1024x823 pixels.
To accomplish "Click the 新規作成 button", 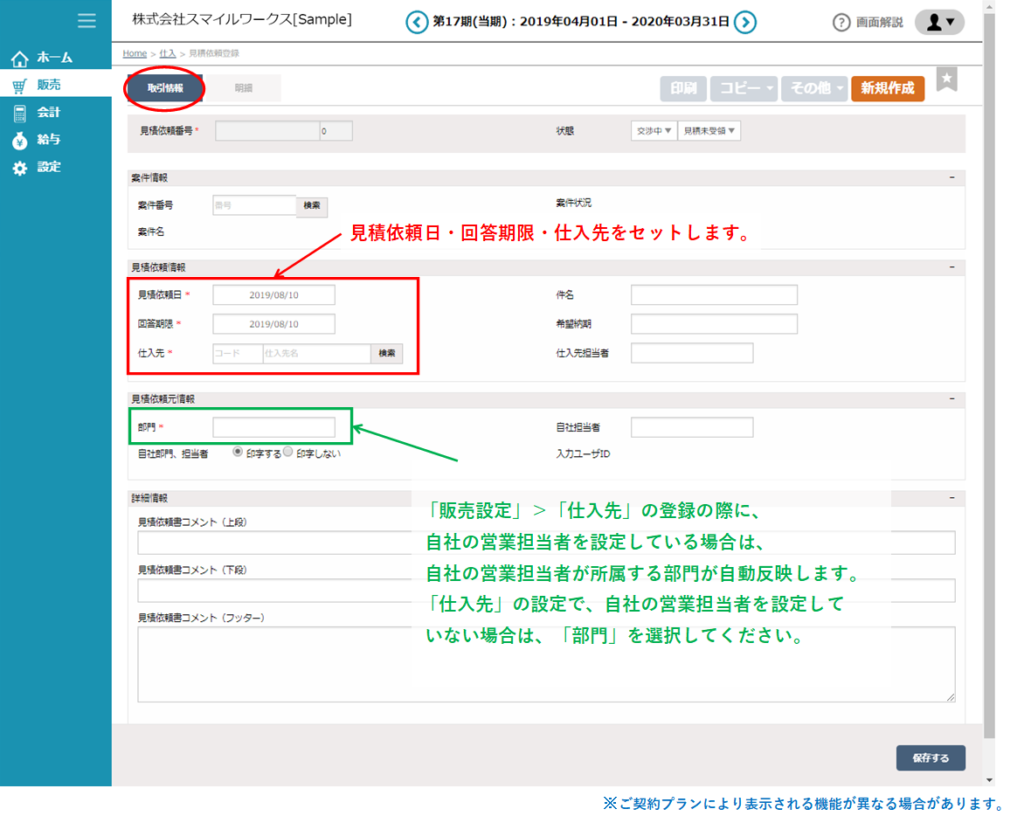I will point(887,88).
